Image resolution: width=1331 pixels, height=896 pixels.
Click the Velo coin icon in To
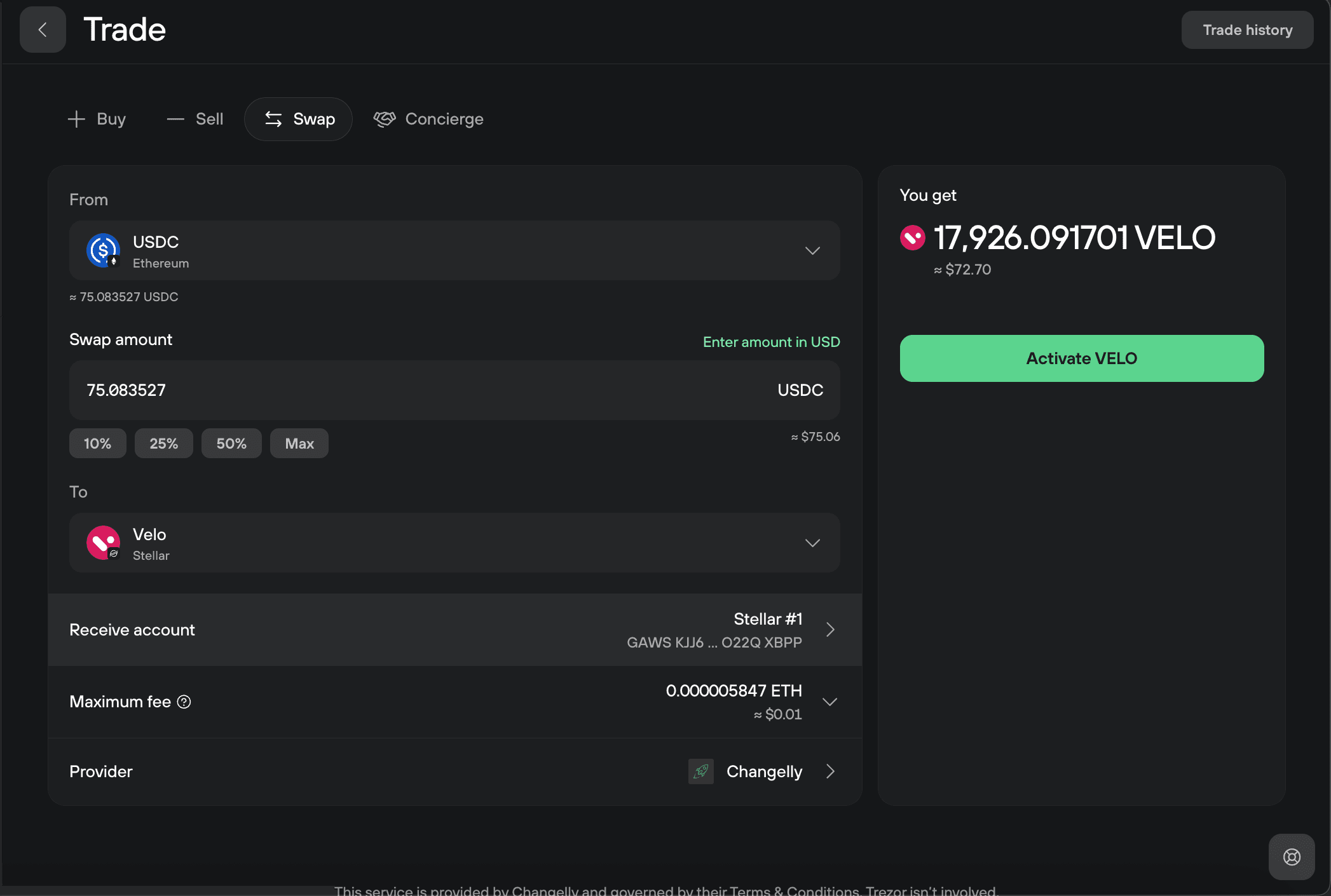click(103, 543)
